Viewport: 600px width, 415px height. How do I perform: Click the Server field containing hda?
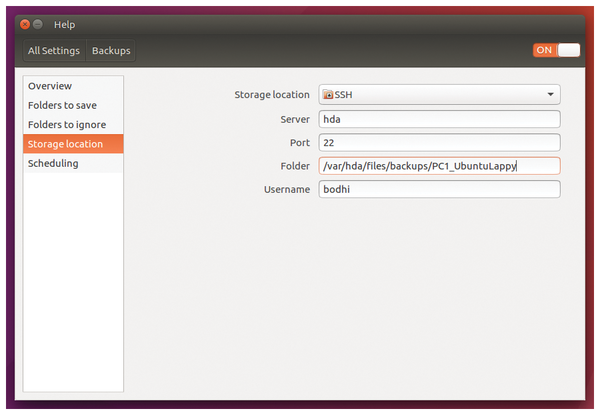[439, 119]
